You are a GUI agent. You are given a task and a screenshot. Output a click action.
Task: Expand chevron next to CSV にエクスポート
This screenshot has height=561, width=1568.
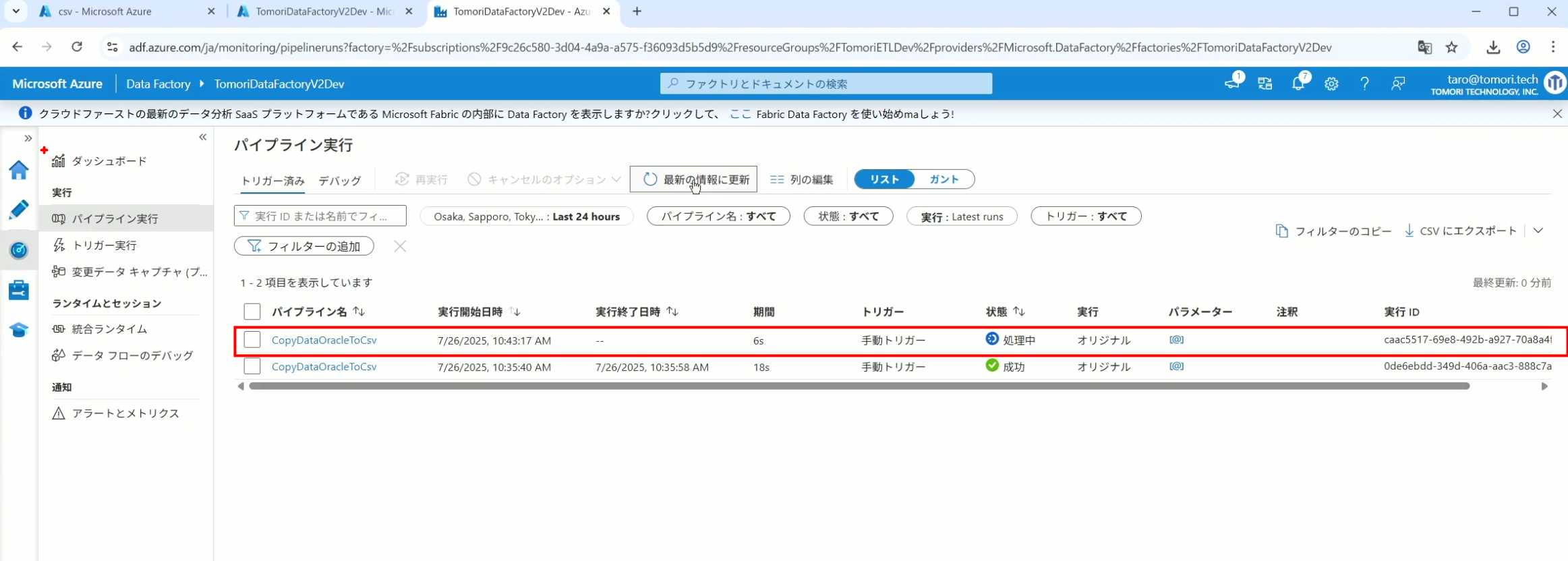pos(1538,231)
